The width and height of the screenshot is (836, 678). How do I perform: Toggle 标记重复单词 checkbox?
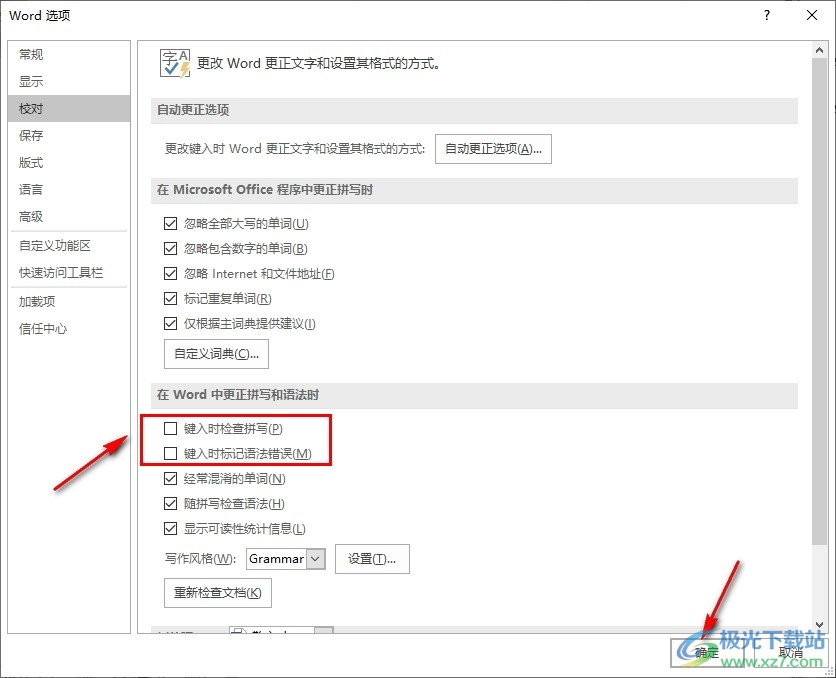[x=171, y=298]
